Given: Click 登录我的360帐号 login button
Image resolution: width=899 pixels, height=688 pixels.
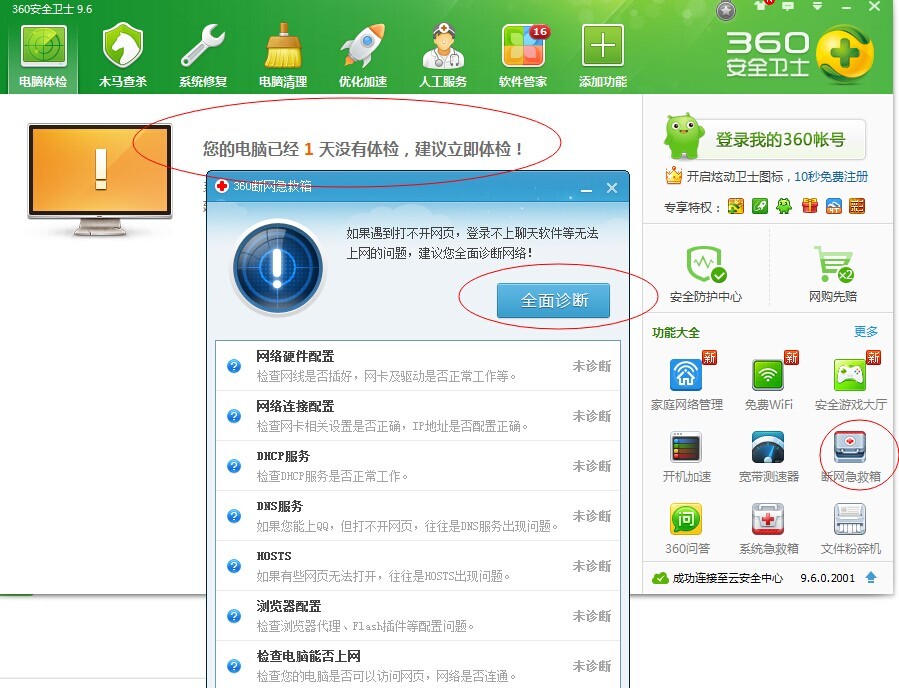Looking at the screenshot, I should click(x=780, y=139).
